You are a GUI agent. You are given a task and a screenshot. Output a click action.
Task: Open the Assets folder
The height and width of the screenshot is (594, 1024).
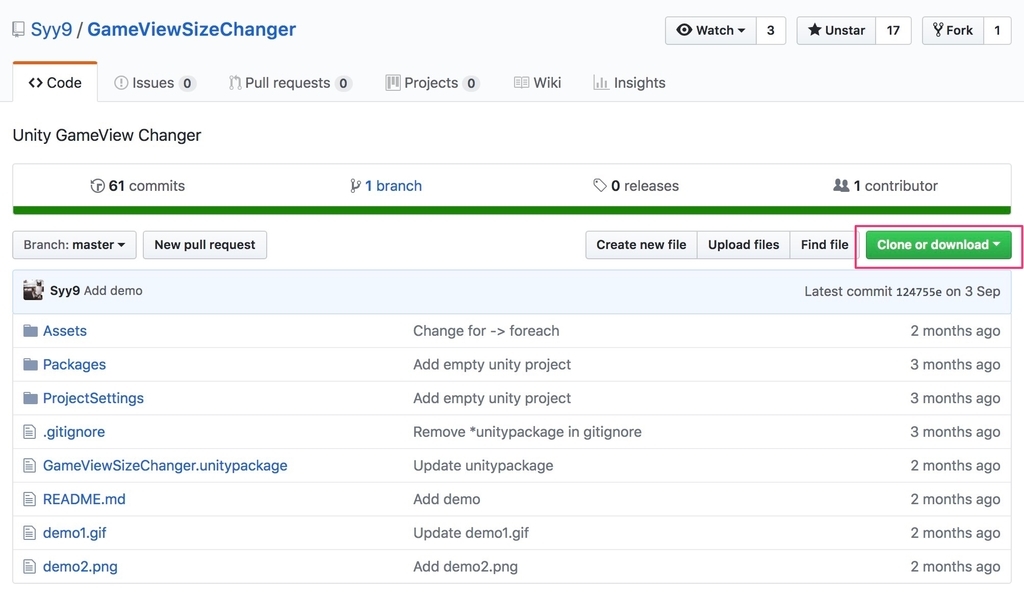click(x=65, y=331)
